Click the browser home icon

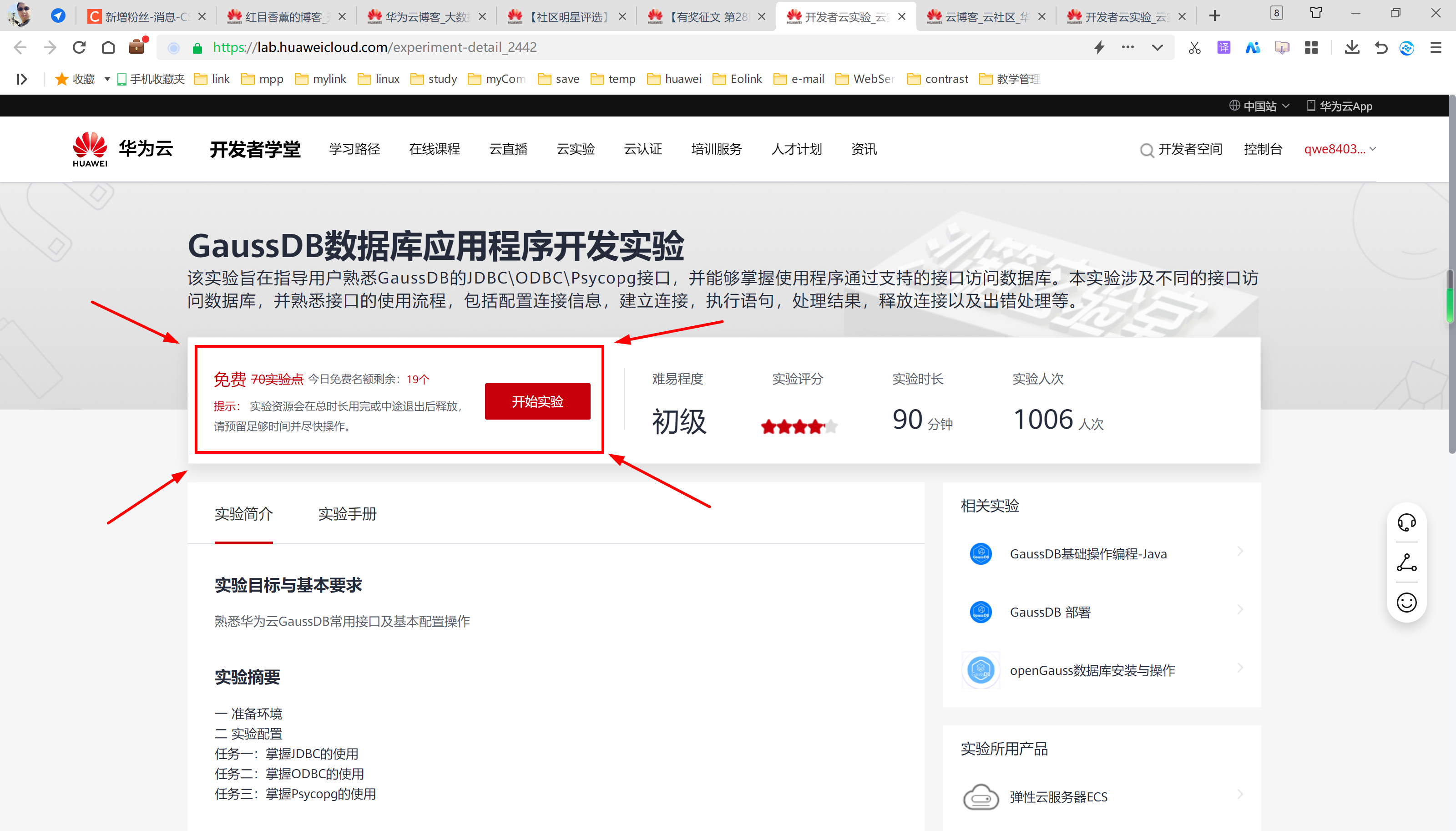click(108, 47)
